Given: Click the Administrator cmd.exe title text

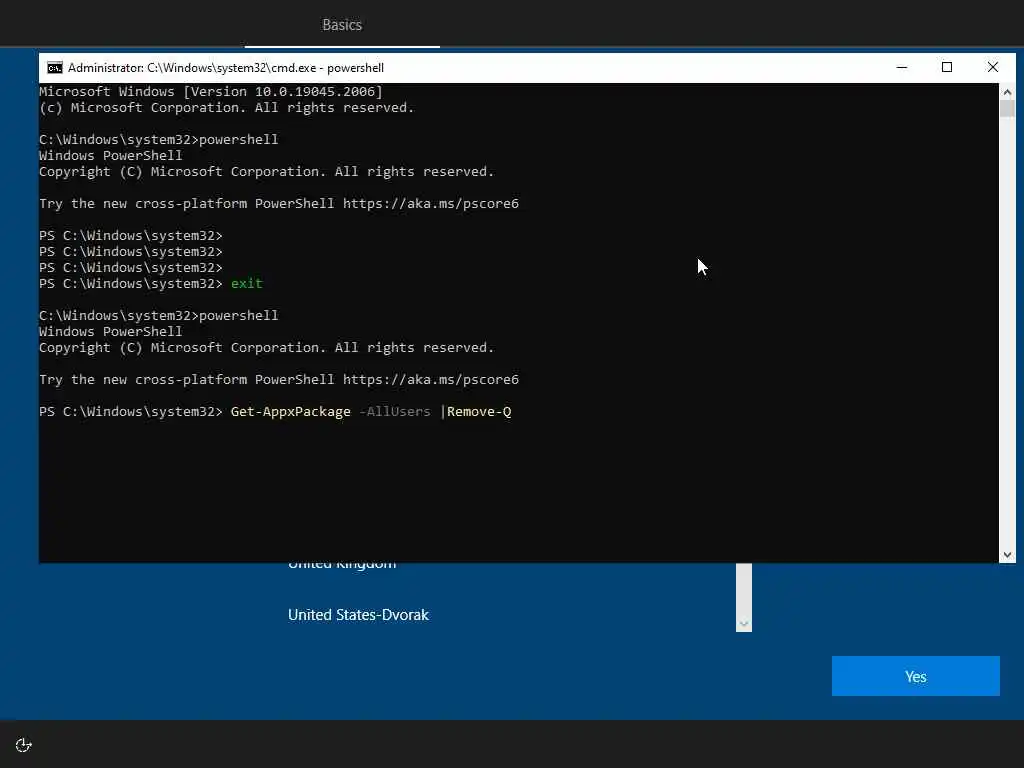Looking at the screenshot, I should pyautogui.click(x=226, y=68).
